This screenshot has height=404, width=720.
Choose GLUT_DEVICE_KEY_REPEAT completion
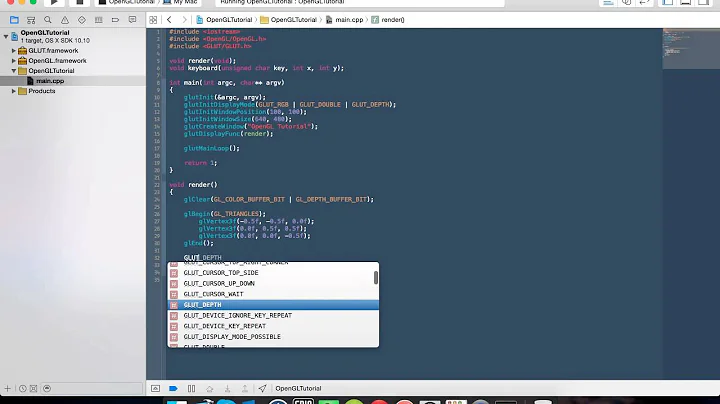273,326
